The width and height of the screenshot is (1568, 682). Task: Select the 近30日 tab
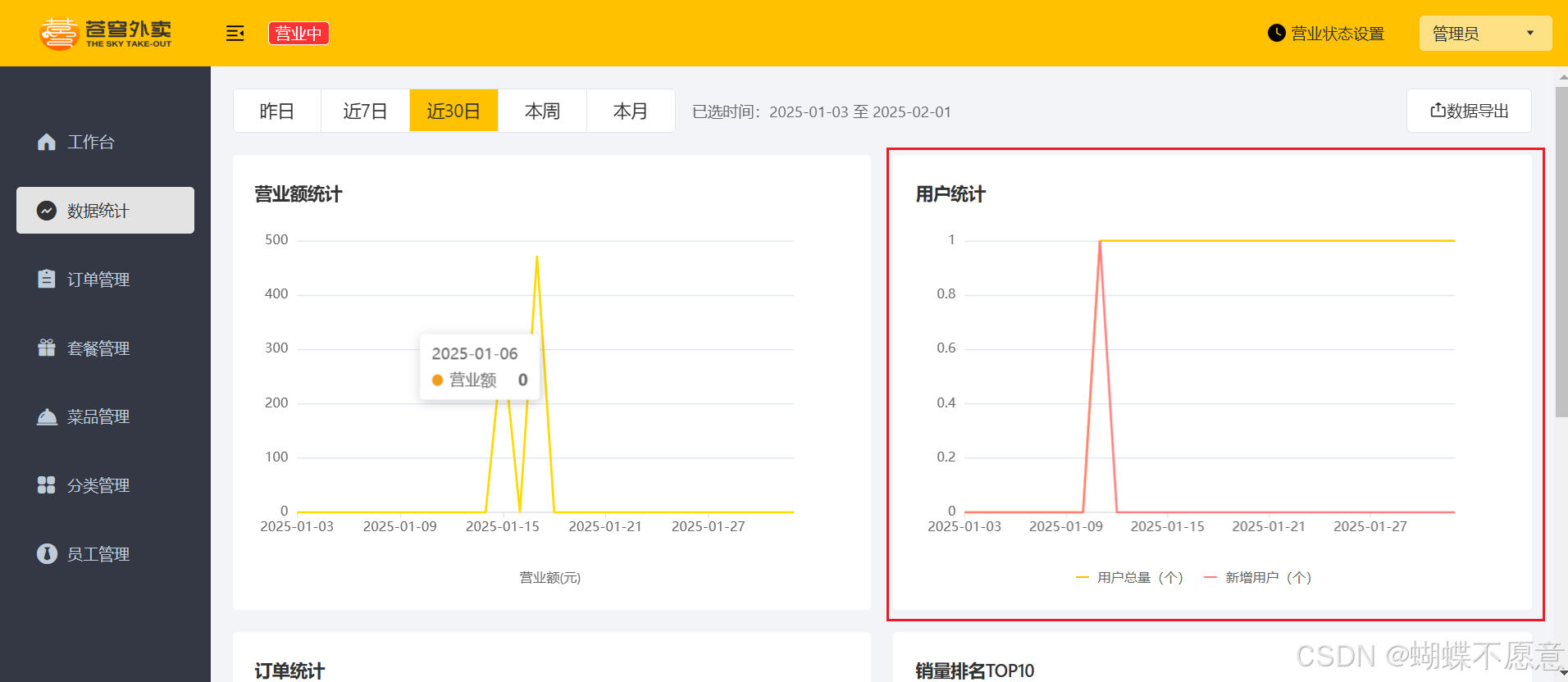pos(454,111)
